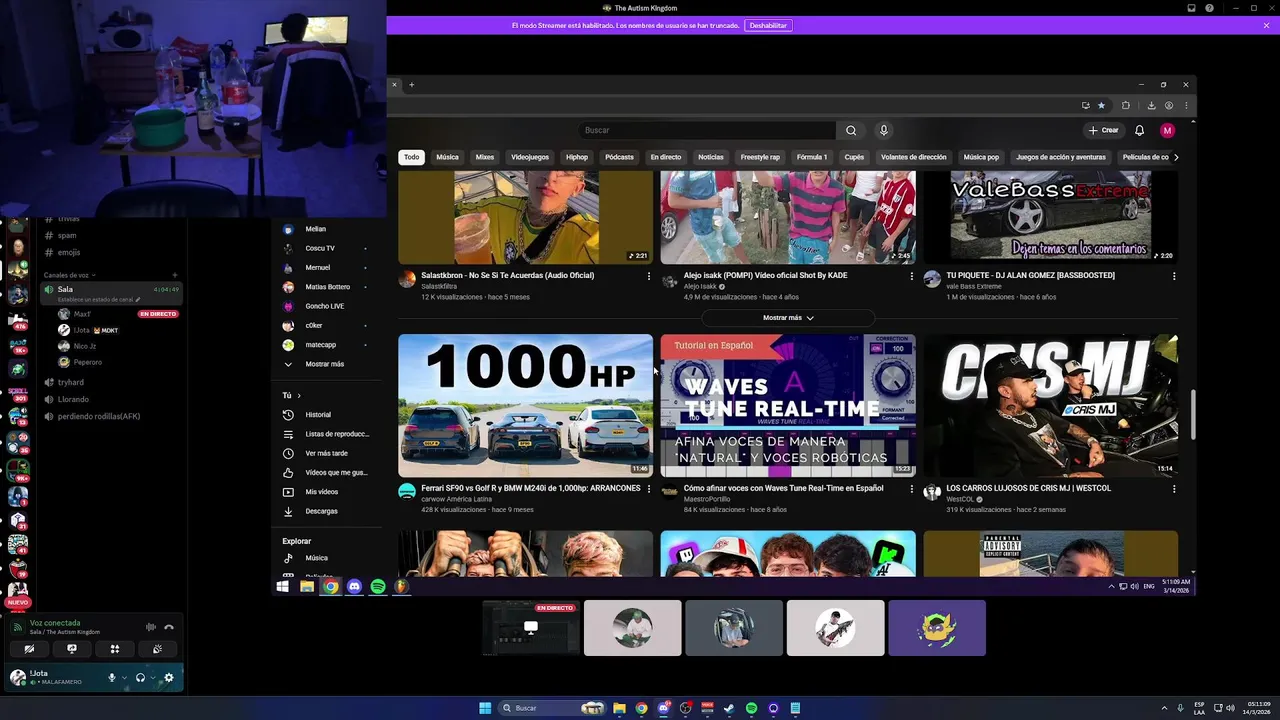This screenshot has width=1280, height=720.
Task: Expand subscriptions list with Mostrar más
Action: coord(326,364)
